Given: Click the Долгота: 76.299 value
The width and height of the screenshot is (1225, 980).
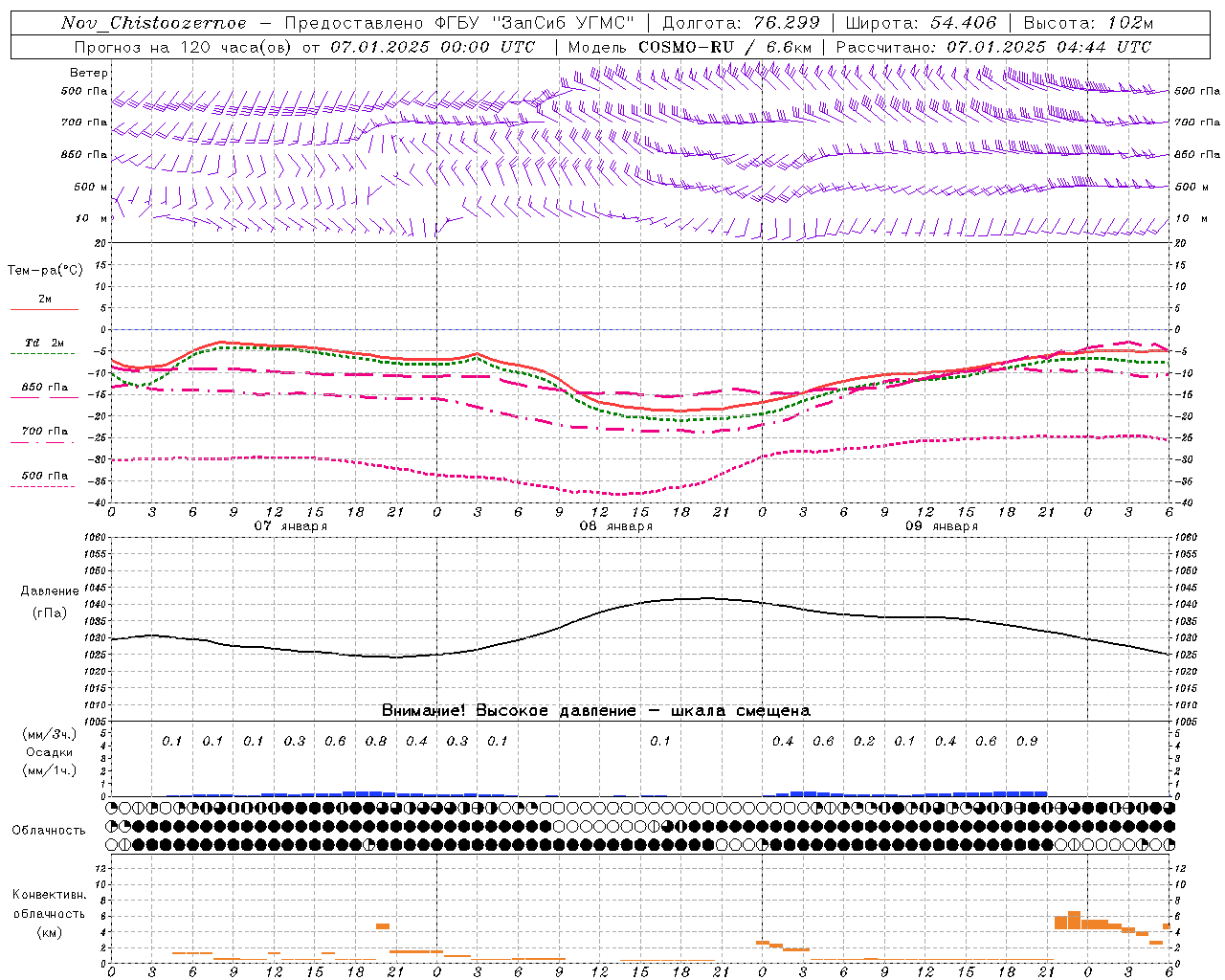Looking at the screenshot, I should 741,23.
